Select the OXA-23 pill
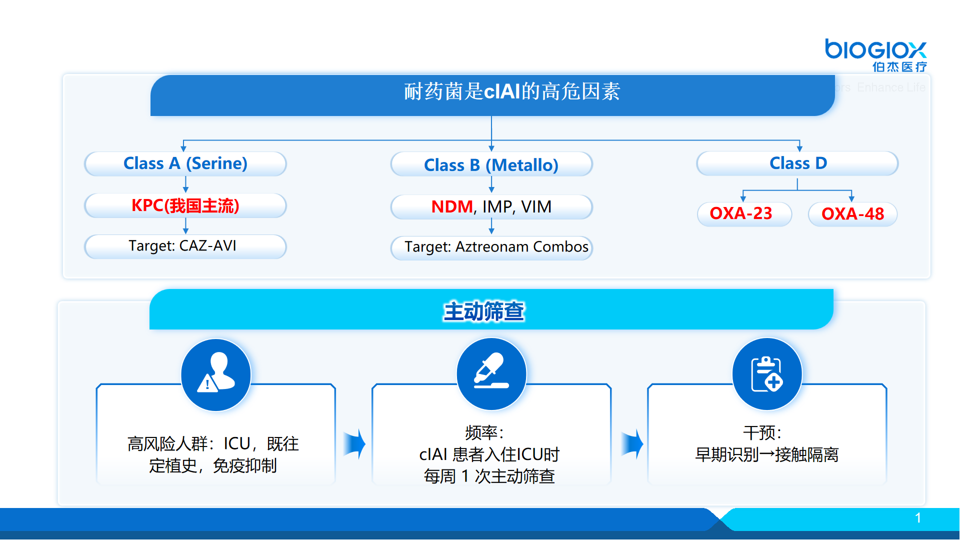The width and height of the screenshot is (960, 540). coord(741,214)
